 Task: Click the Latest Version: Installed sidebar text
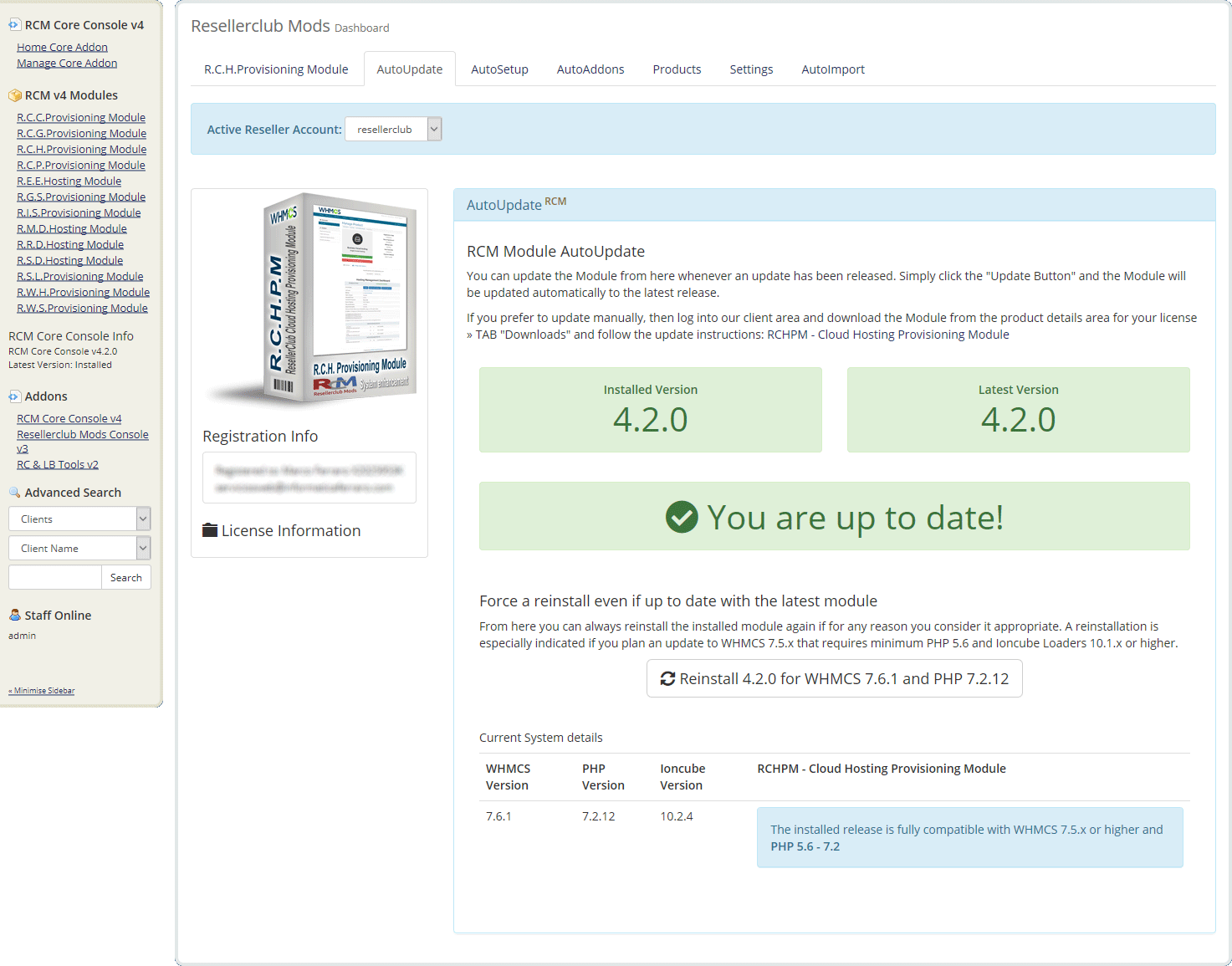pos(60,365)
